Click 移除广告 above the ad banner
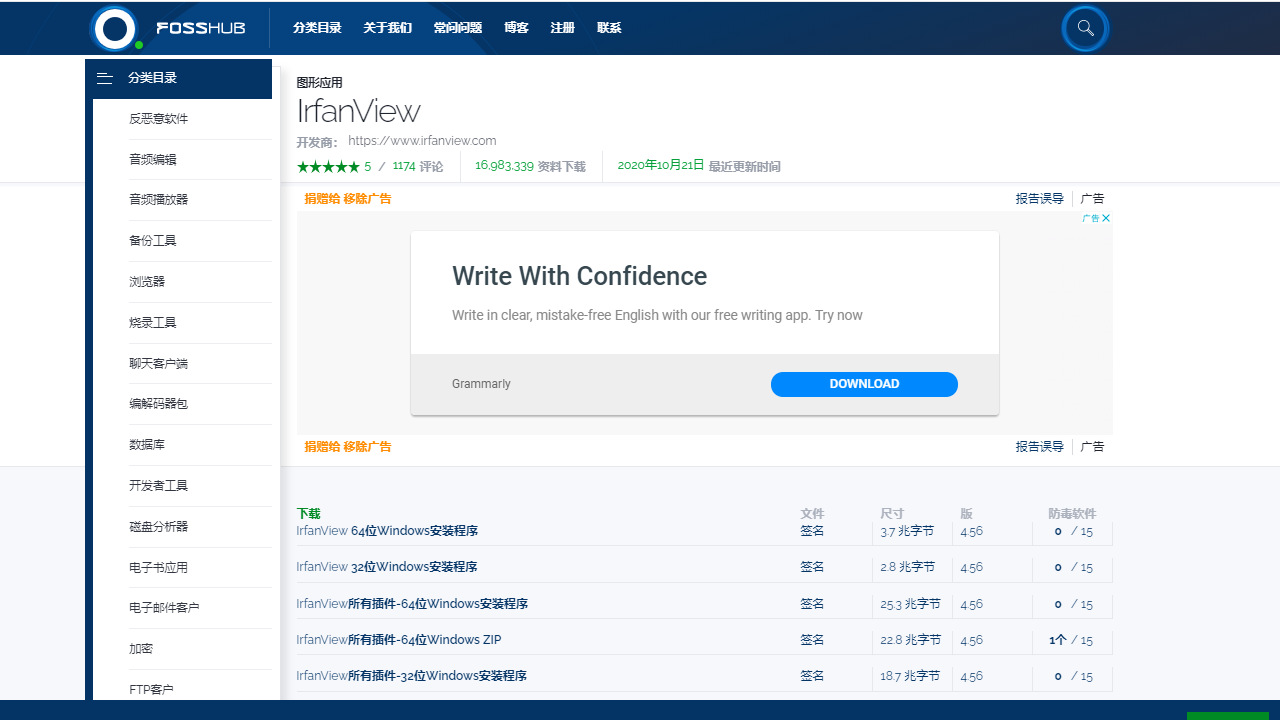This screenshot has height=720, width=1280. click(x=368, y=198)
